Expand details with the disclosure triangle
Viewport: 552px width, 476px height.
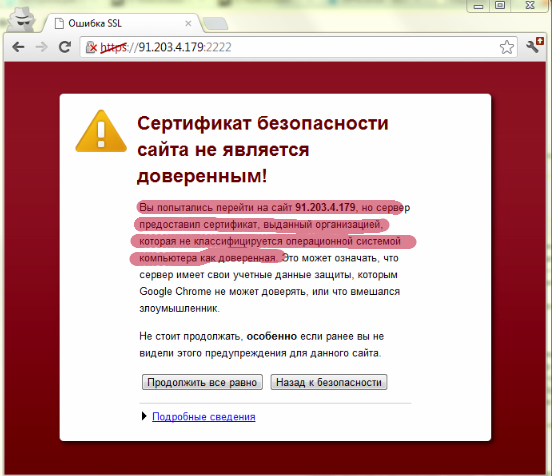[x=144, y=416]
